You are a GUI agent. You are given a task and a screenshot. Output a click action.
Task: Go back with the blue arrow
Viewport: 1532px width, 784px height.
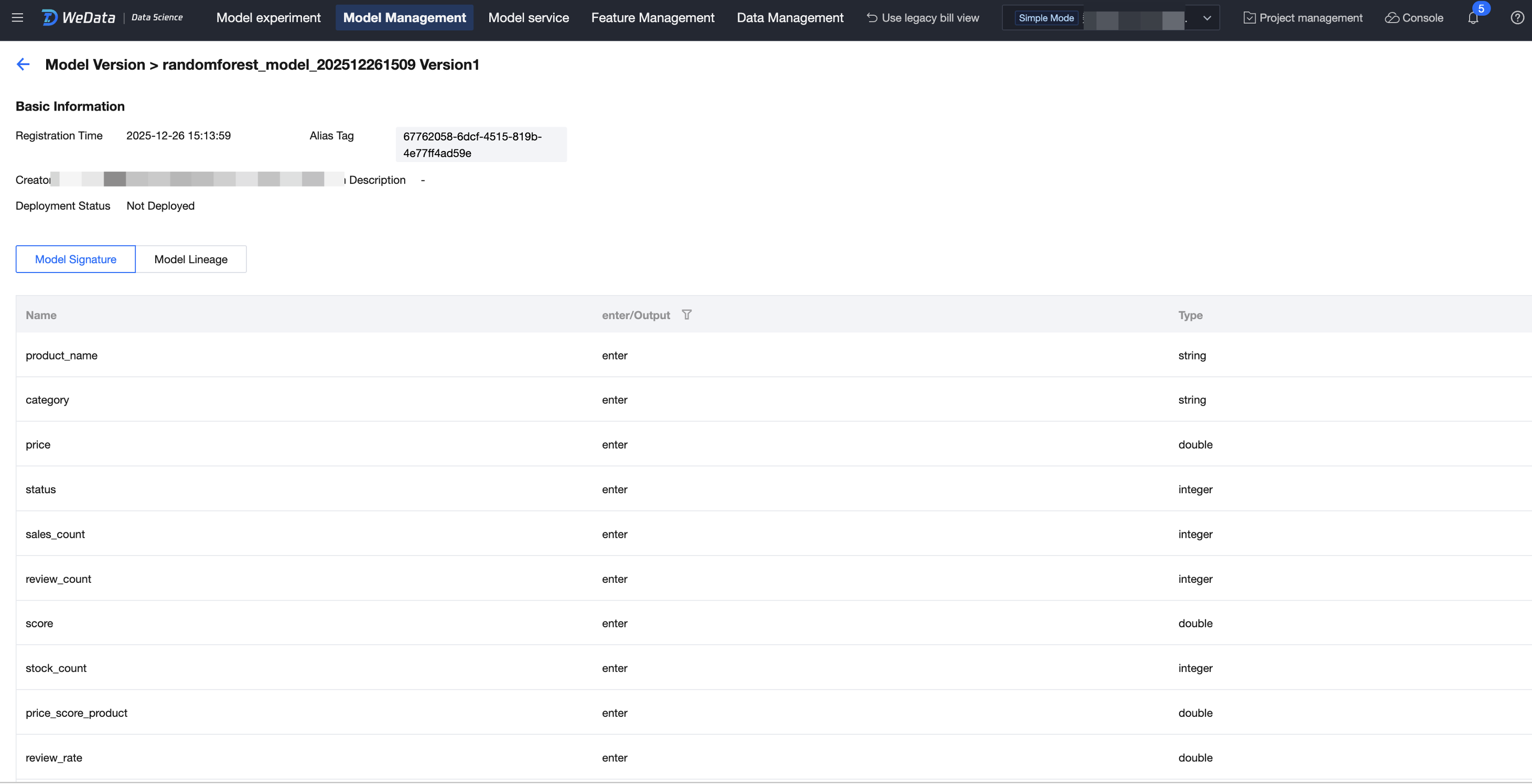[x=23, y=64]
